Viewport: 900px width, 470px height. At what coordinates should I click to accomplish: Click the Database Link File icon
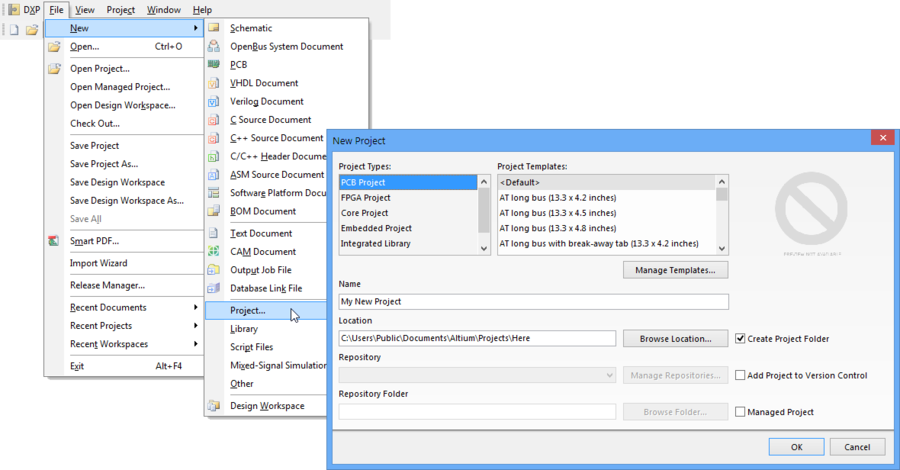point(214,288)
